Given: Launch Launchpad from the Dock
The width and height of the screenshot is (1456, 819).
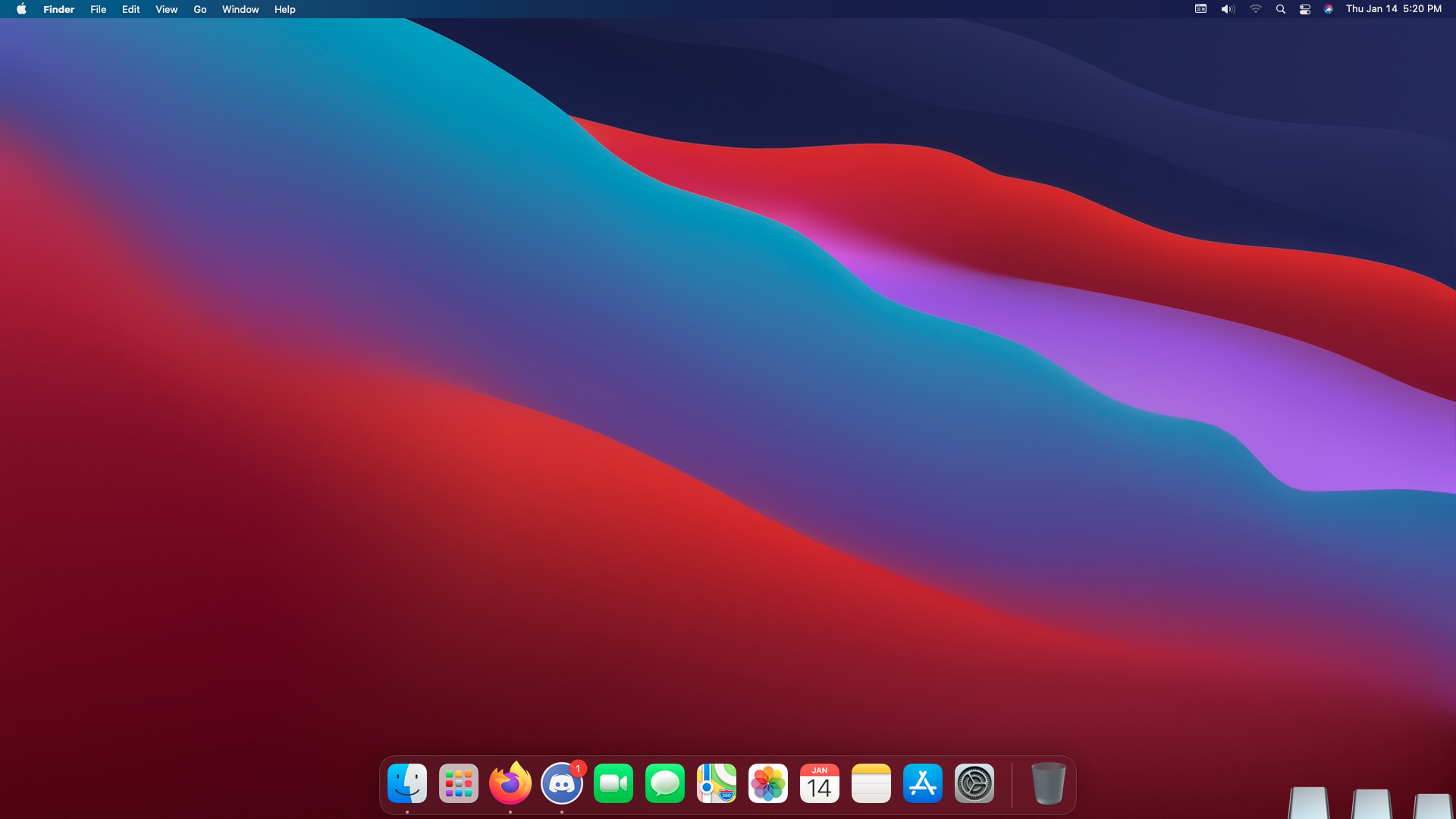Looking at the screenshot, I should (x=459, y=783).
